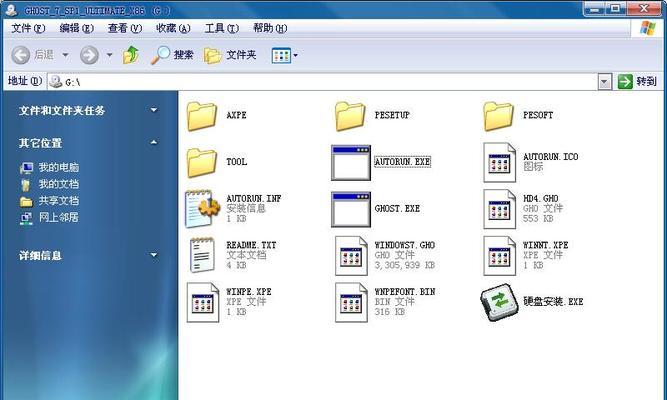Click the AUTORUN.INF file name text

coord(254,199)
